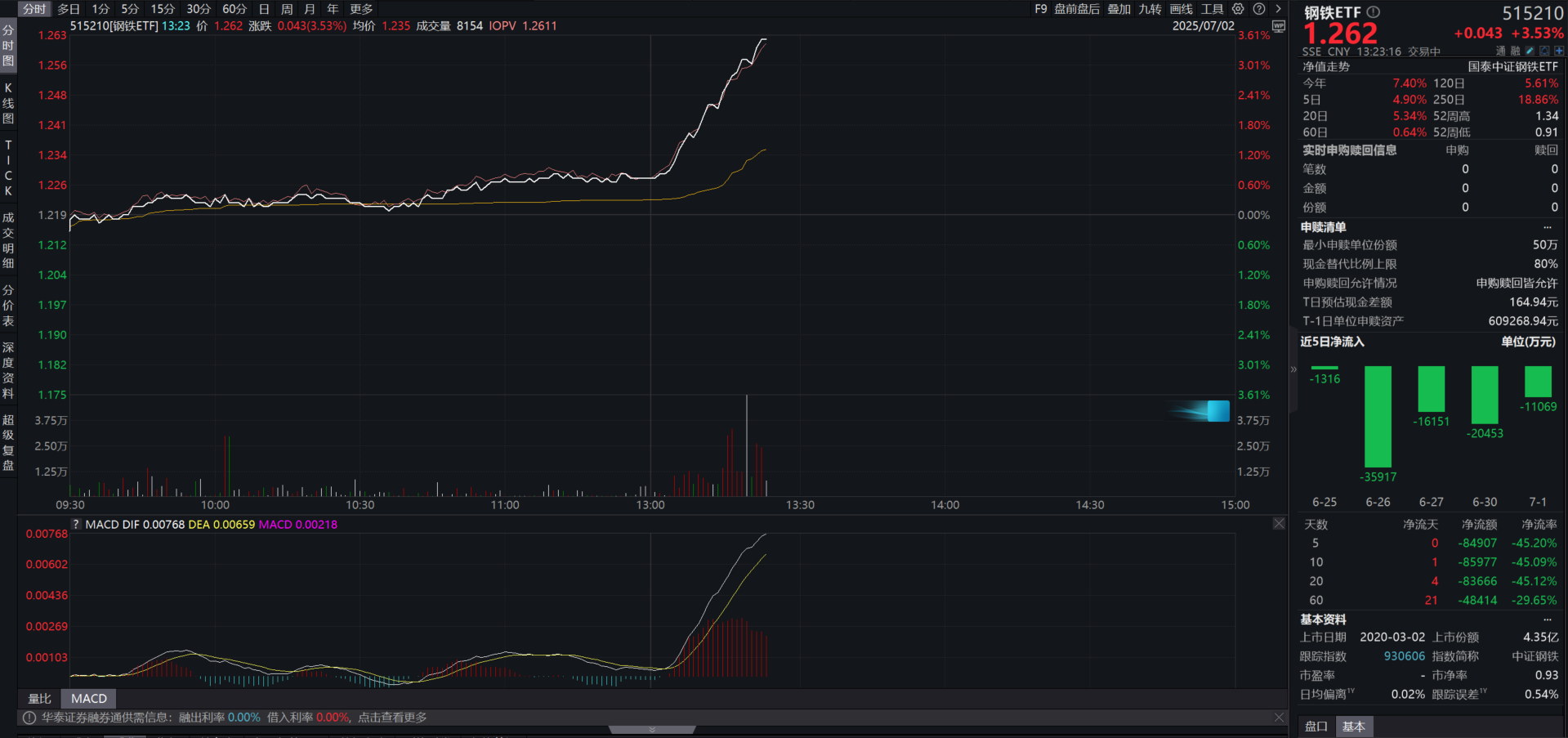Click the green 6-26 net inflow bar
This screenshot has height=738, width=1568.
(x=1378, y=416)
